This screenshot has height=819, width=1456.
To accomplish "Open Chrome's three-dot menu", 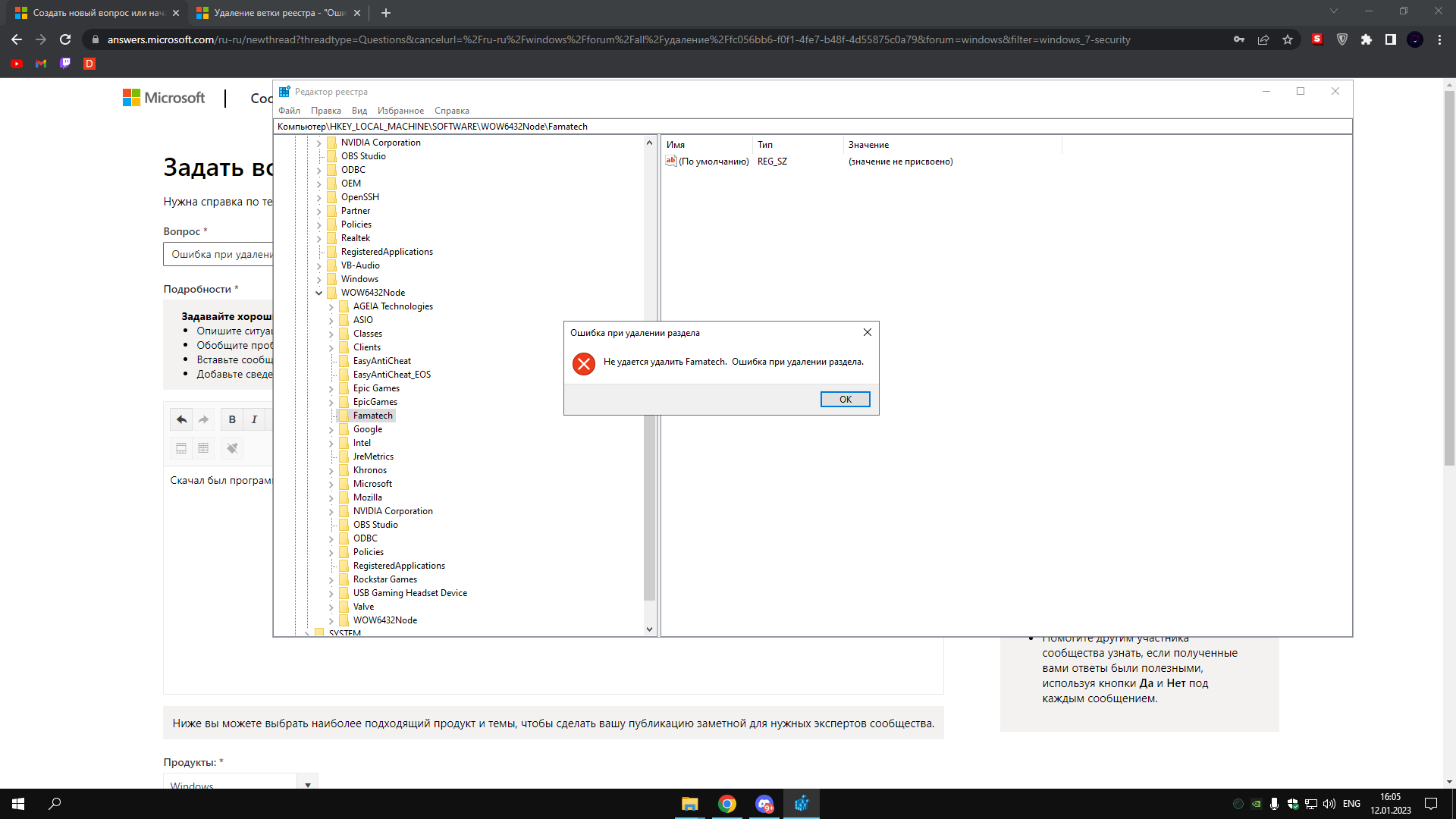I will [1439, 39].
